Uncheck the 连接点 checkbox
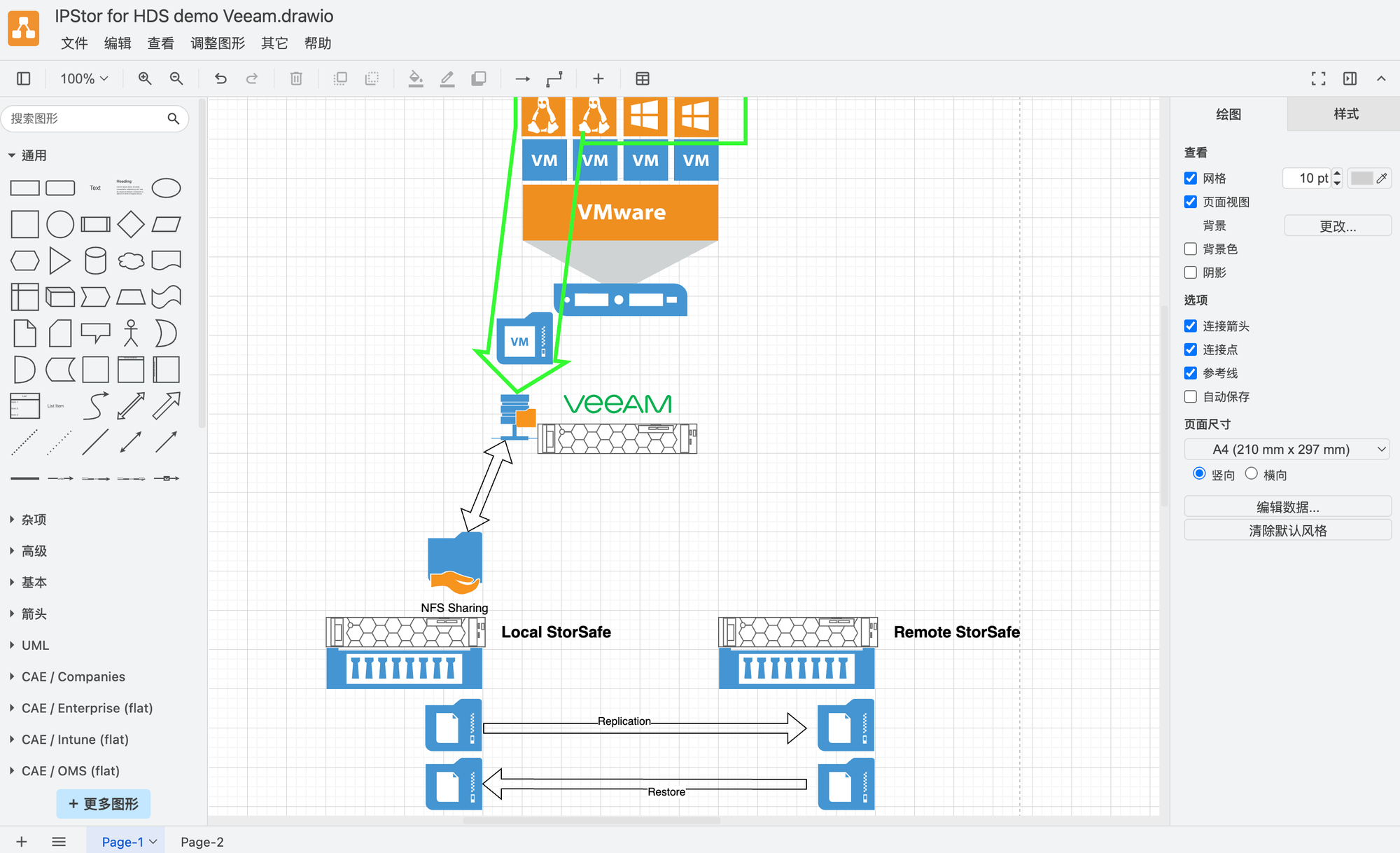The height and width of the screenshot is (853, 1400). pyautogui.click(x=1191, y=349)
